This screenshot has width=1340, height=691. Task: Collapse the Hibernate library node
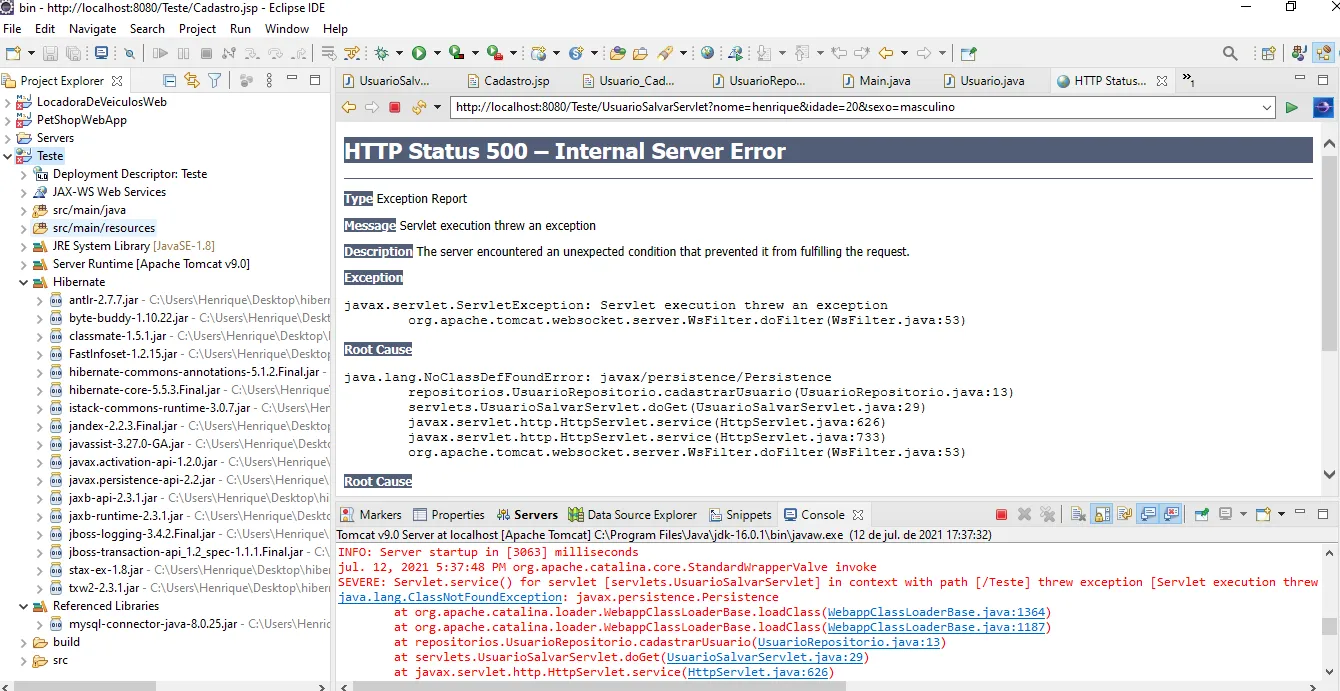pyautogui.click(x=24, y=282)
